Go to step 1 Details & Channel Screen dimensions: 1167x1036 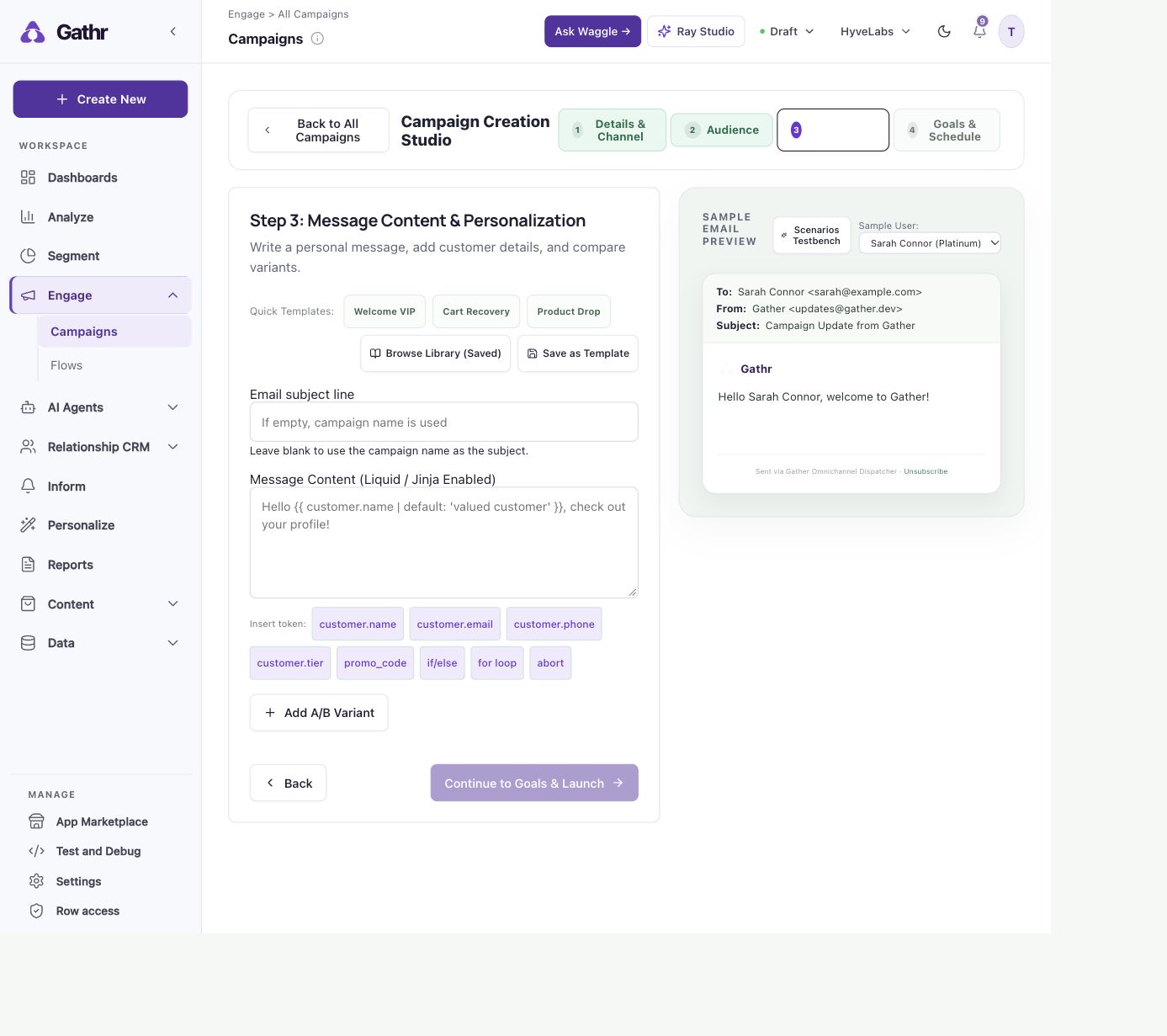tap(613, 130)
